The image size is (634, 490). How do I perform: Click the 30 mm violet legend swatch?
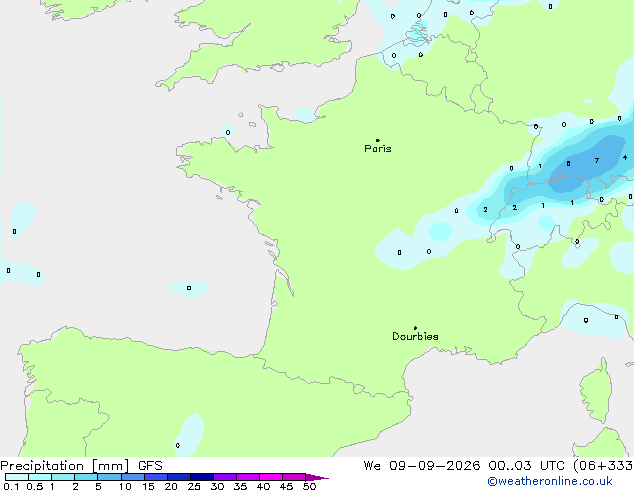[225, 477]
